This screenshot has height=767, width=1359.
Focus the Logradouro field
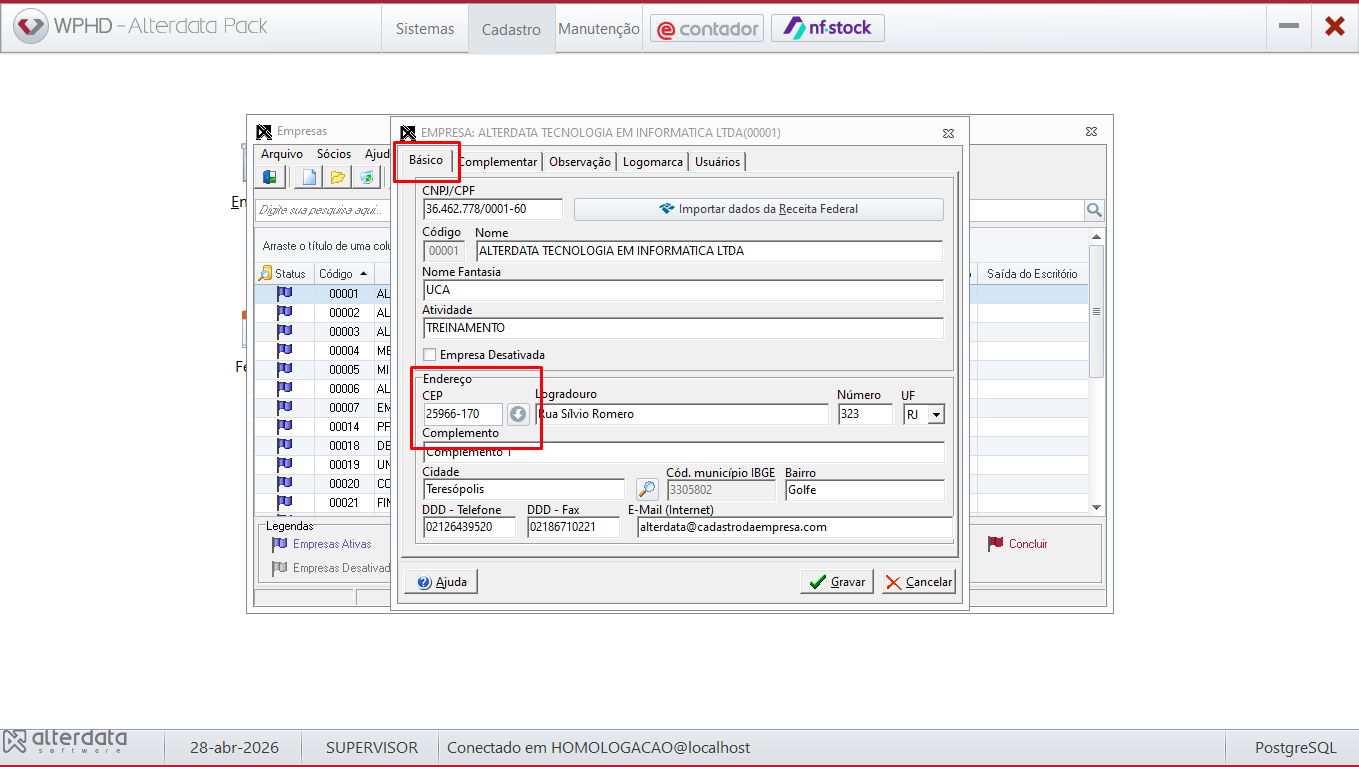pyautogui.click(x=682, y=414)
